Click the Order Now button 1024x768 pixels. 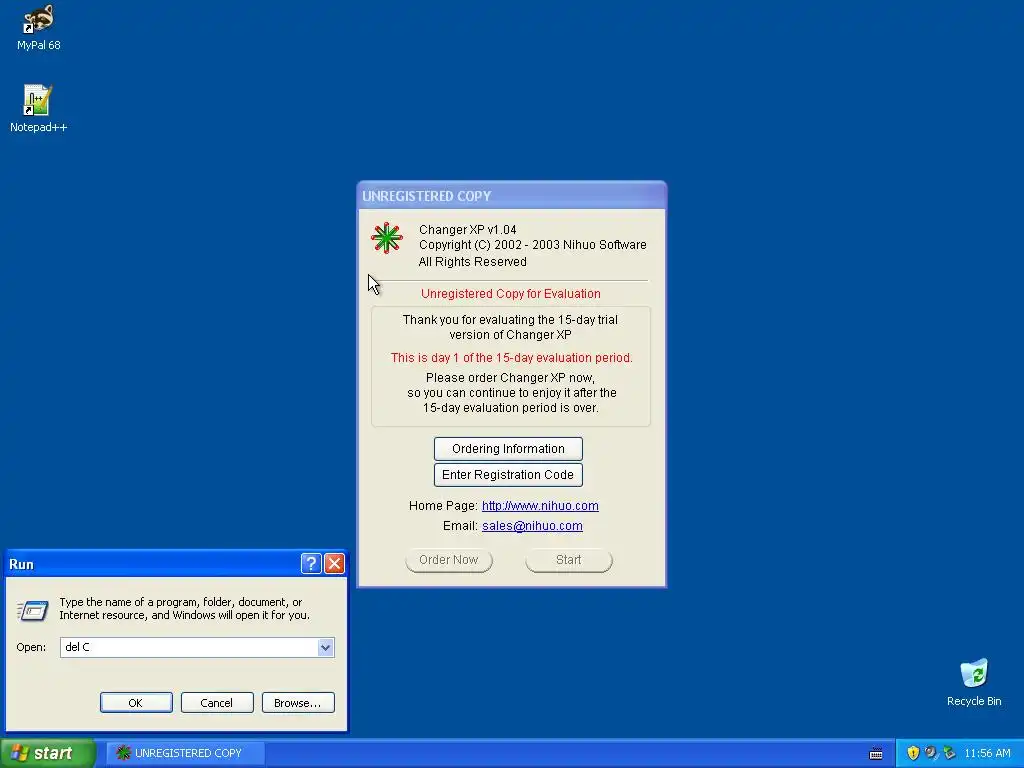(449, 560)
